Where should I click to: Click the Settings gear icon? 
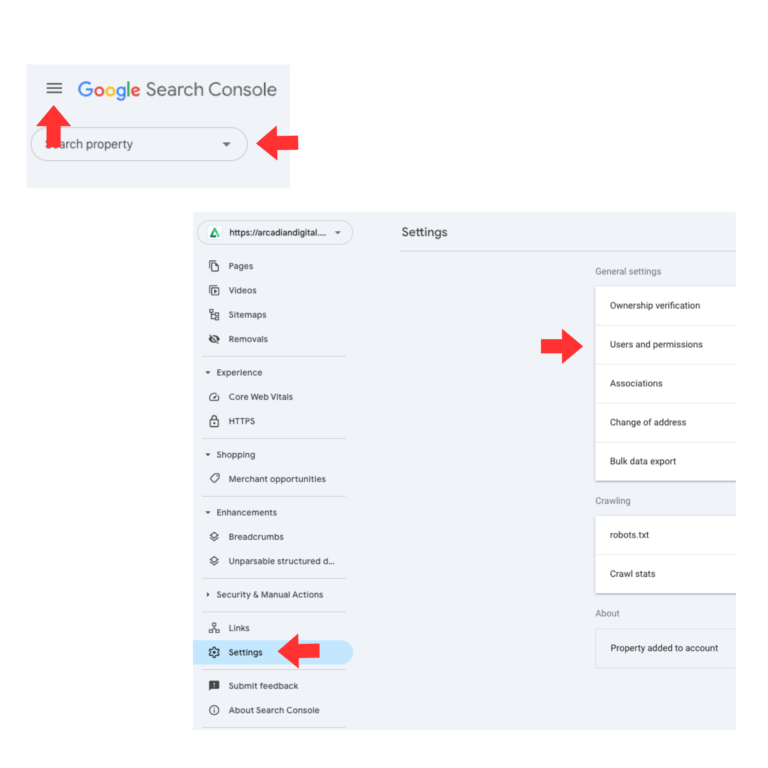(x=214, y=653)
